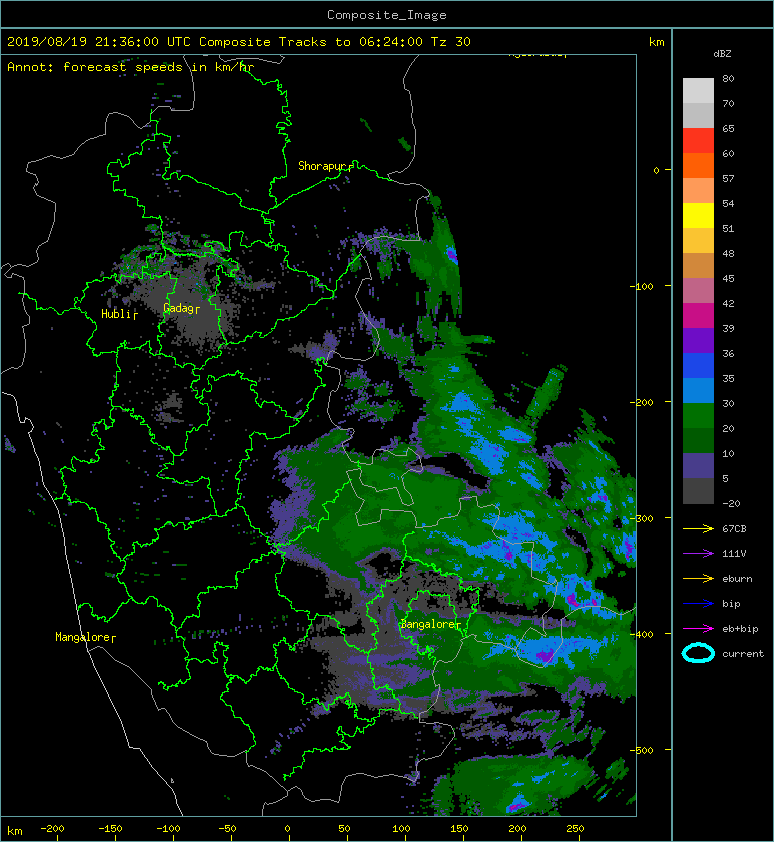Pick the gray swatch between 70 and 65
This screenshot has height=842, width=774.
698,115
